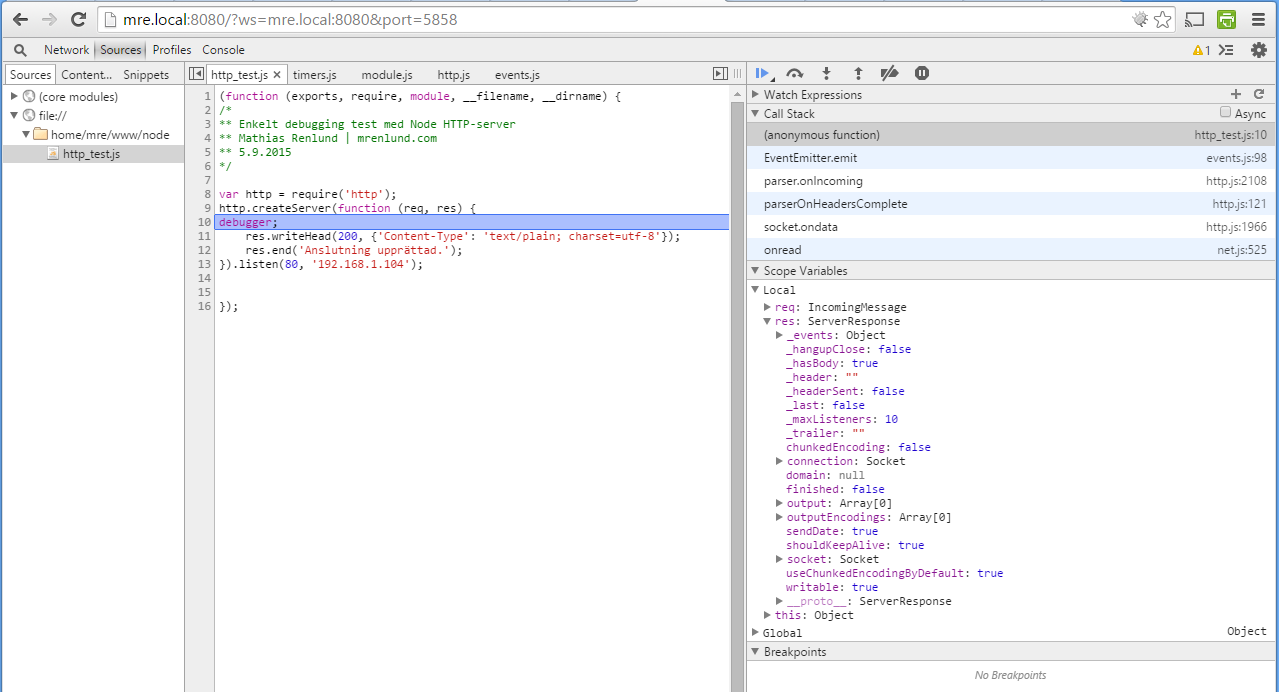Collapse the home/mre/www/node folder
The image size is (1279, 692).
tap(26, 135)
